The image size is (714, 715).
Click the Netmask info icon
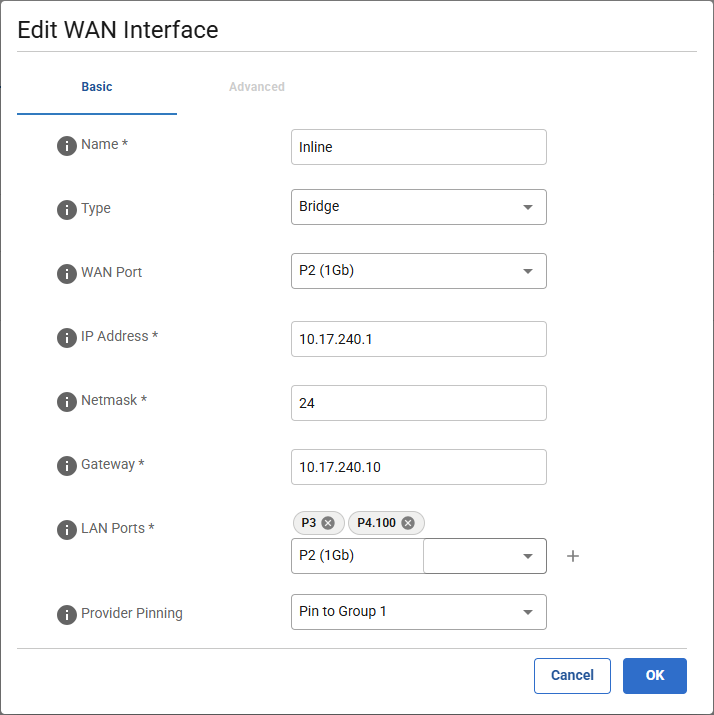[67, 402]
